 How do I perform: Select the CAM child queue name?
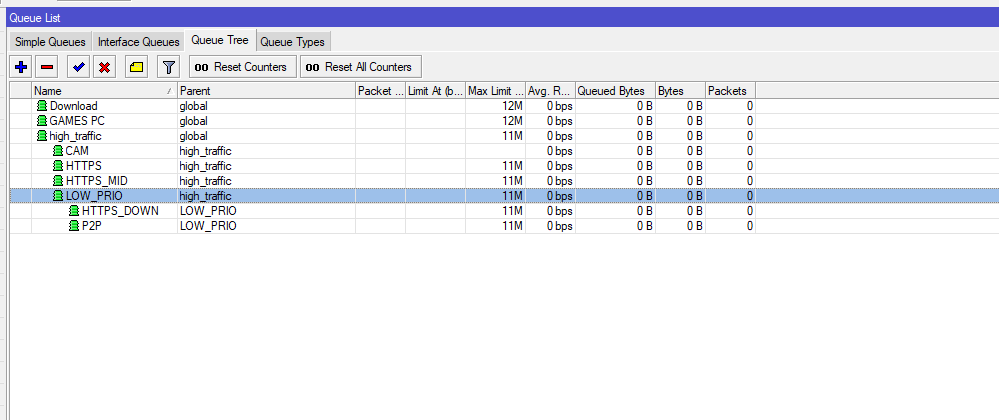click(77, 151)
